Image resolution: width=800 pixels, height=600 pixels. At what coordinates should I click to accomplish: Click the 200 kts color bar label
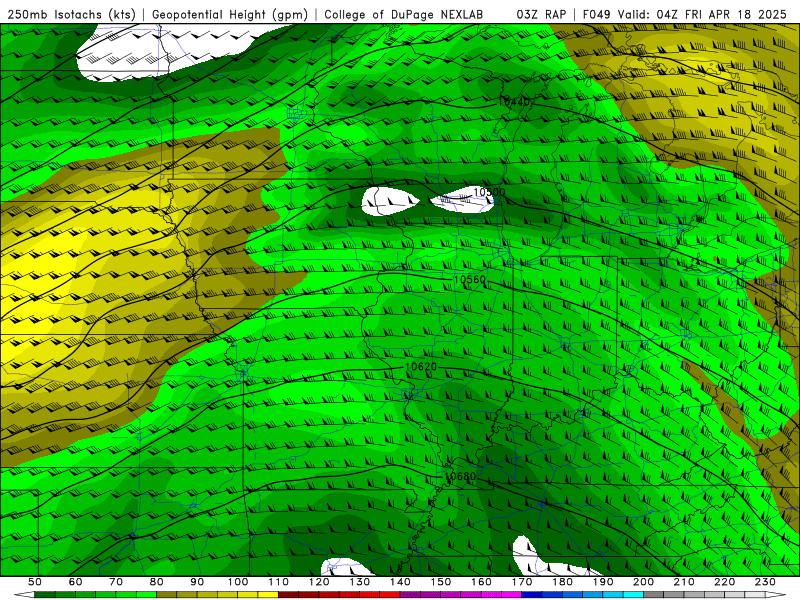point(643,582)
